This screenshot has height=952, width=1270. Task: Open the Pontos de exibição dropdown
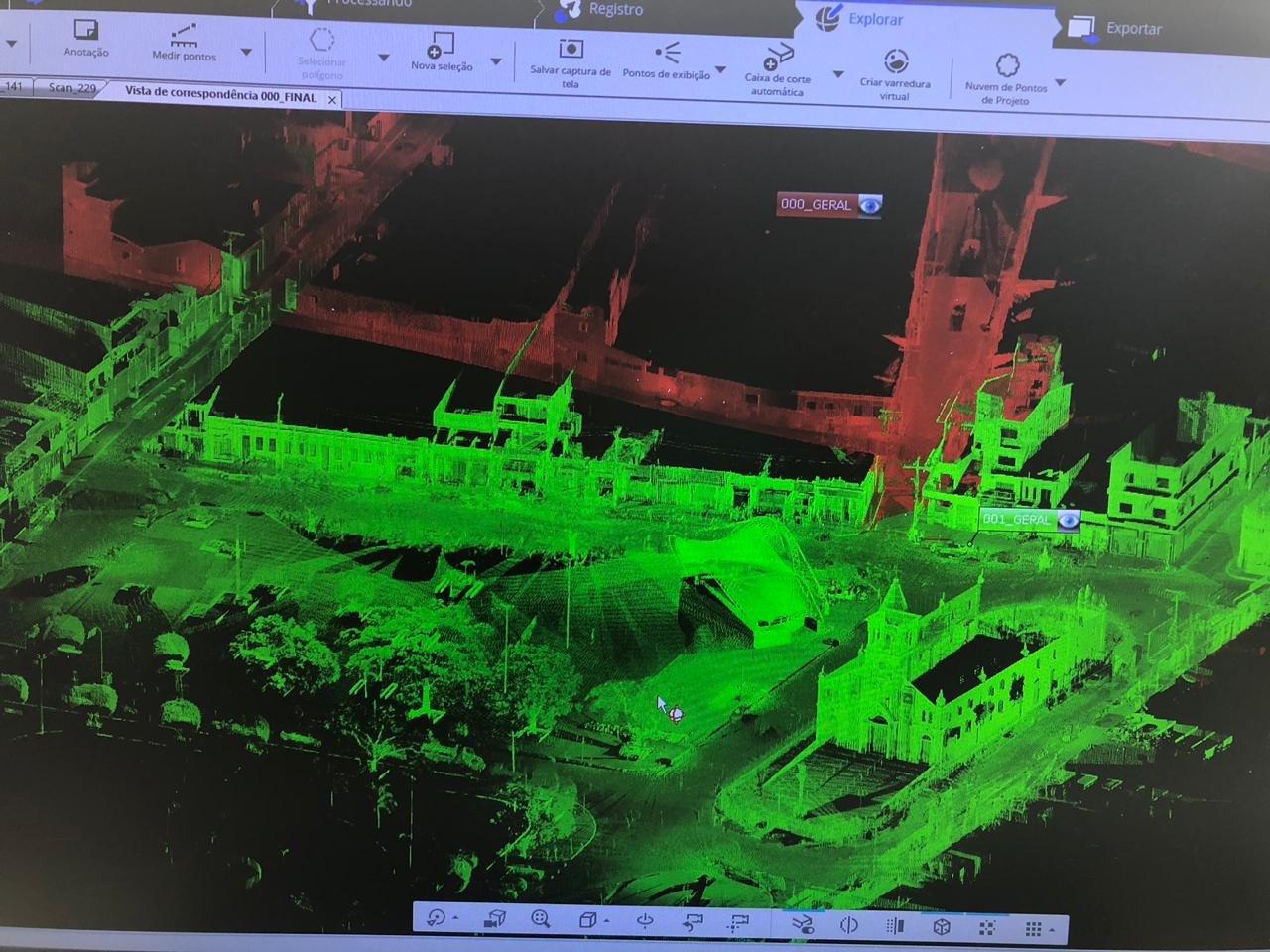(x=721, y=70)
